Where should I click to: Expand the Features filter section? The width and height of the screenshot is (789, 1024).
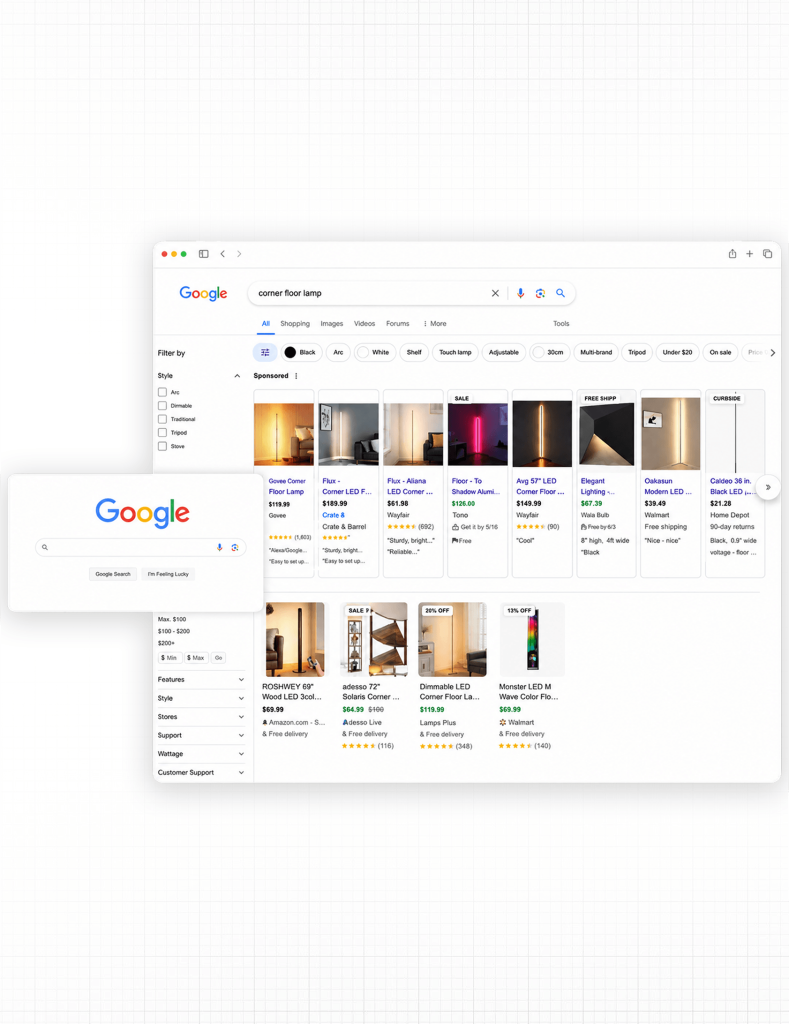click(x=201, y=680)
